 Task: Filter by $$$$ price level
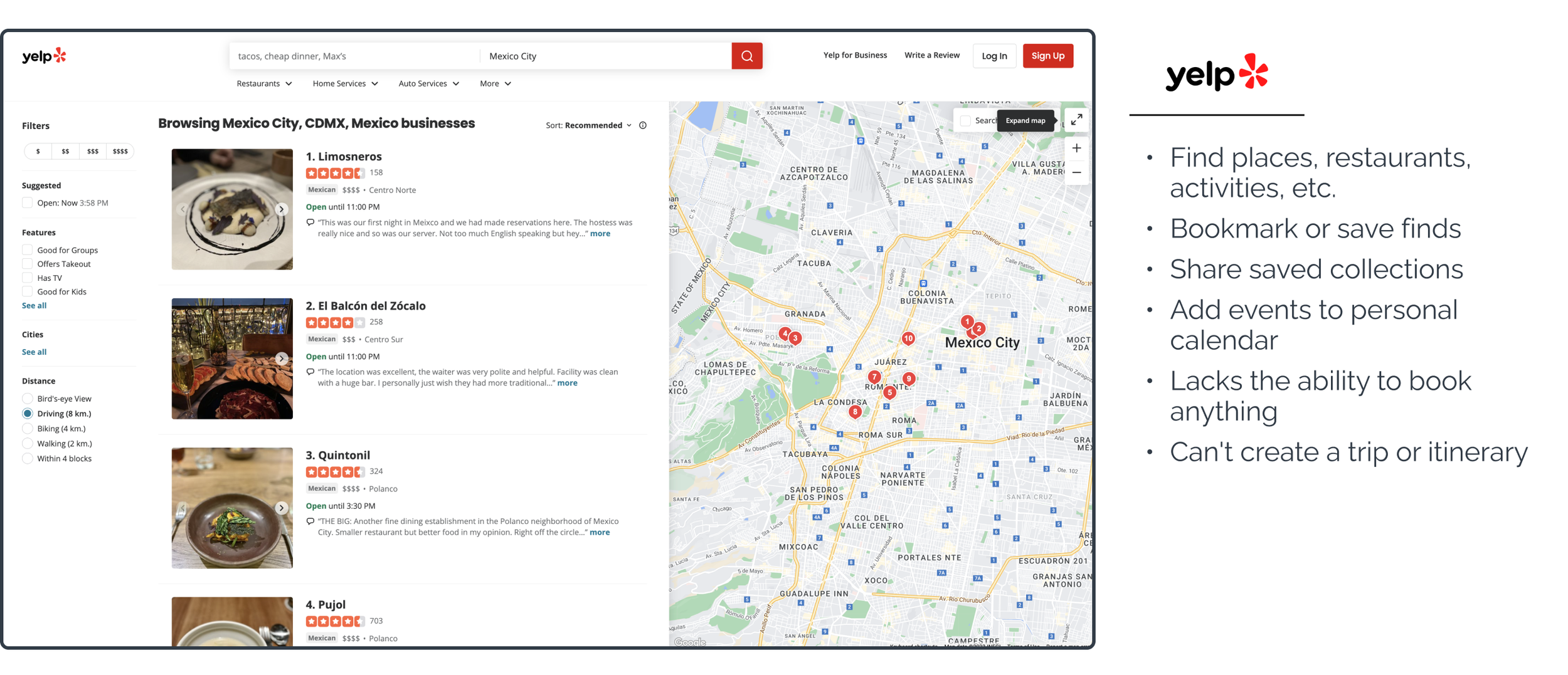pyautogui.click(x=120, y=151)
